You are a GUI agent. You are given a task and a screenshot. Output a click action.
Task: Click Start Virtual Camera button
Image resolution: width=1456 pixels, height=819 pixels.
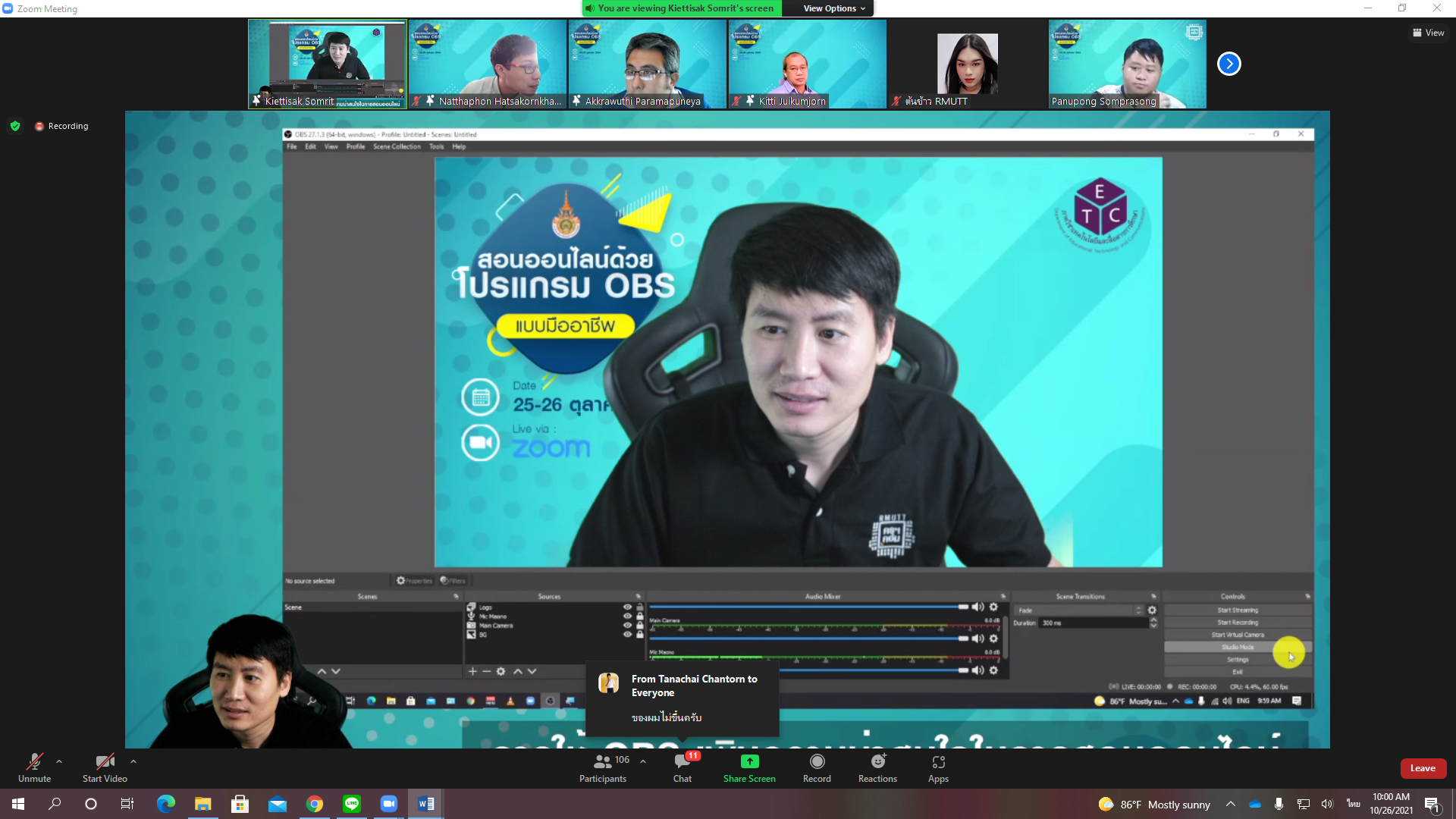(1238, 635)
